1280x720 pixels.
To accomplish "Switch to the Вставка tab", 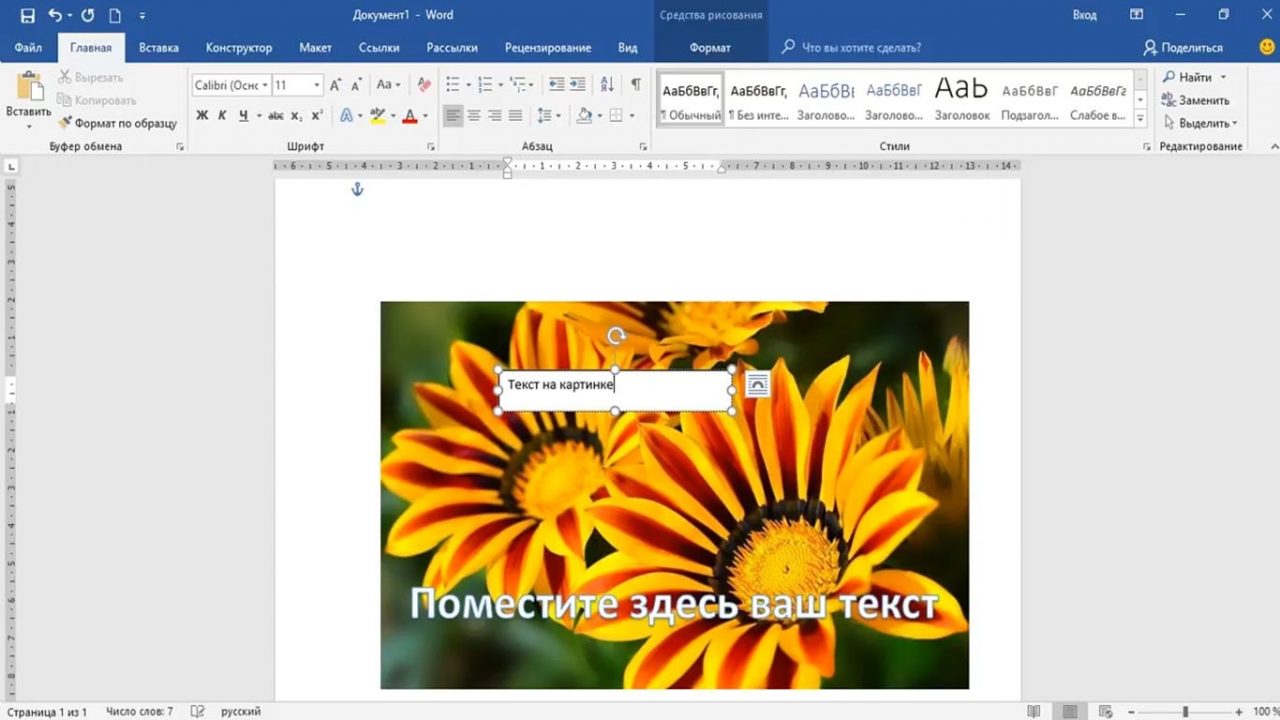I will pyautogui.click(x=159, y=47).
